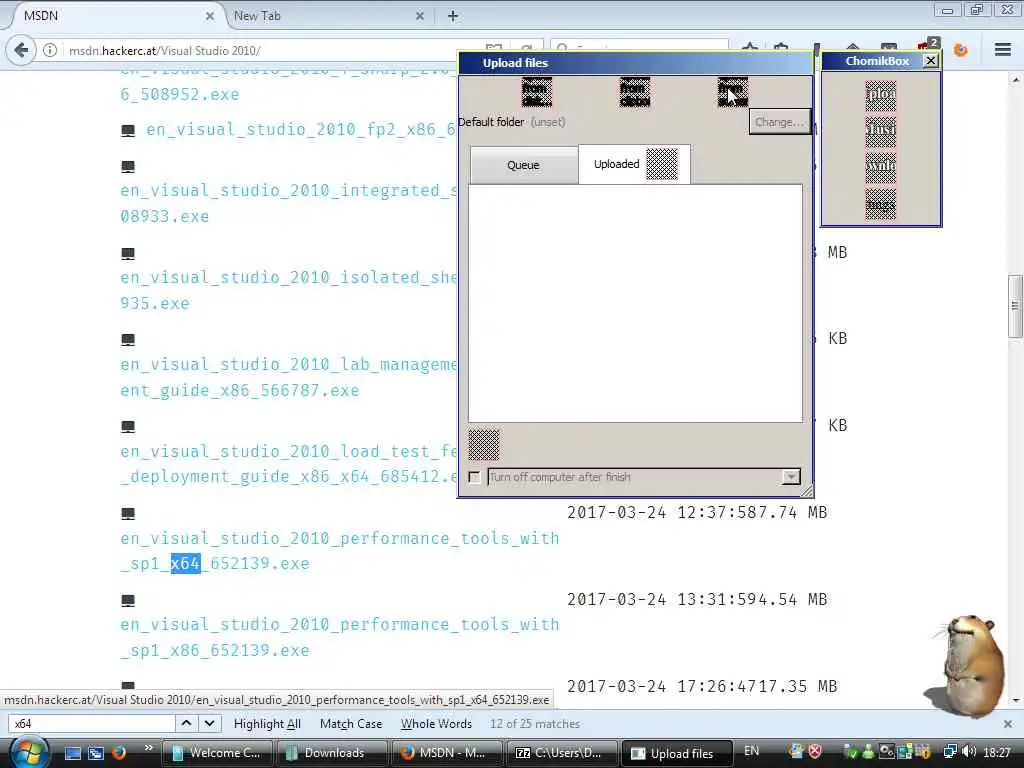Image resolution: width=1024 pixels, height=768 pixels.
Task: Show site information for msdn.hackerc.at
Action: pyautogui.click(x=50, y=50)
